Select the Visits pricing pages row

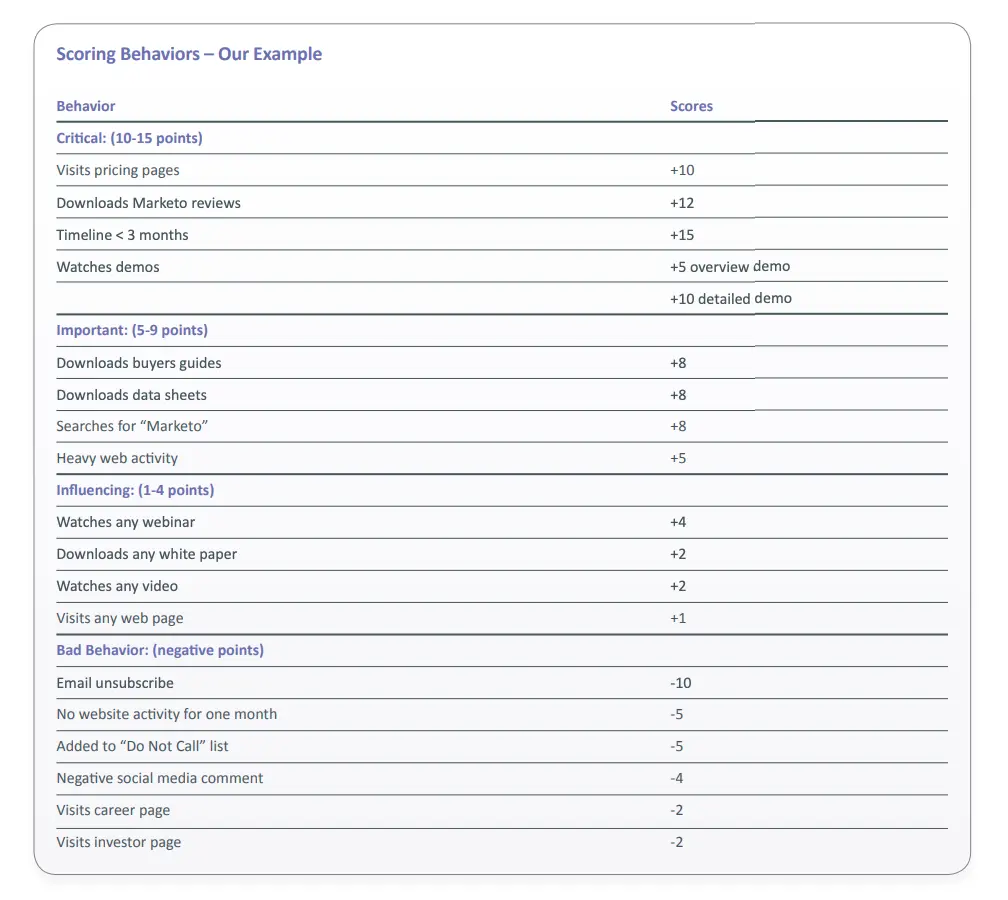[x=118, y=170]
